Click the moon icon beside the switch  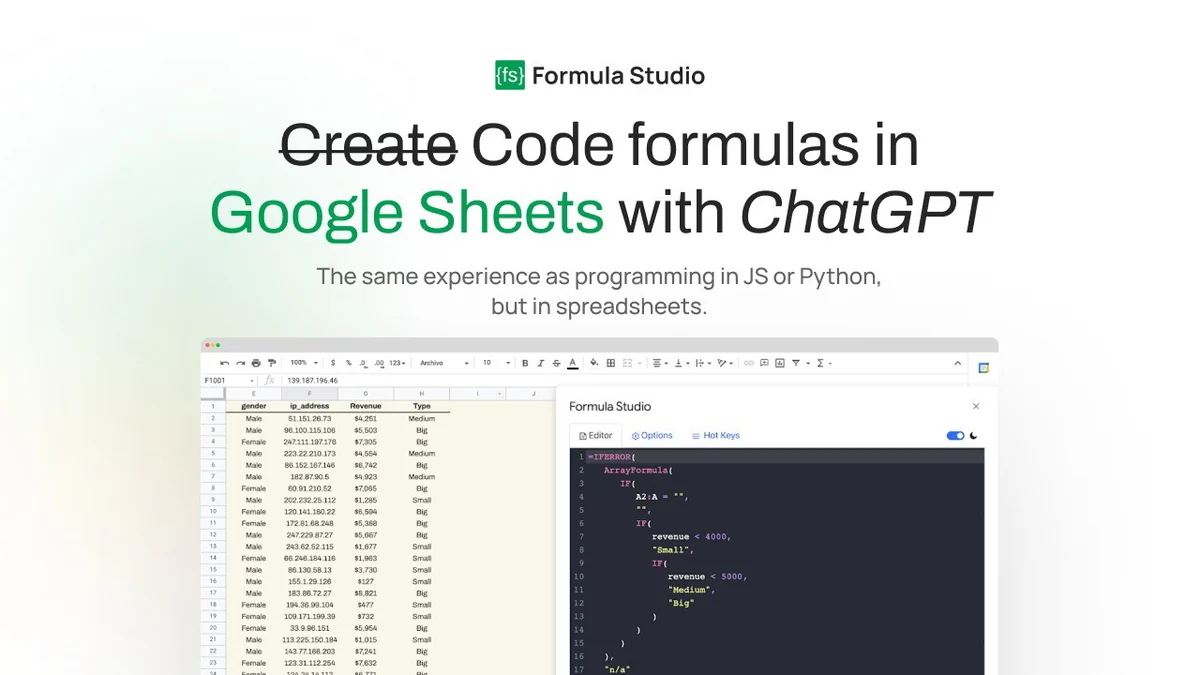pyautogui.click(x=974, y=436)
